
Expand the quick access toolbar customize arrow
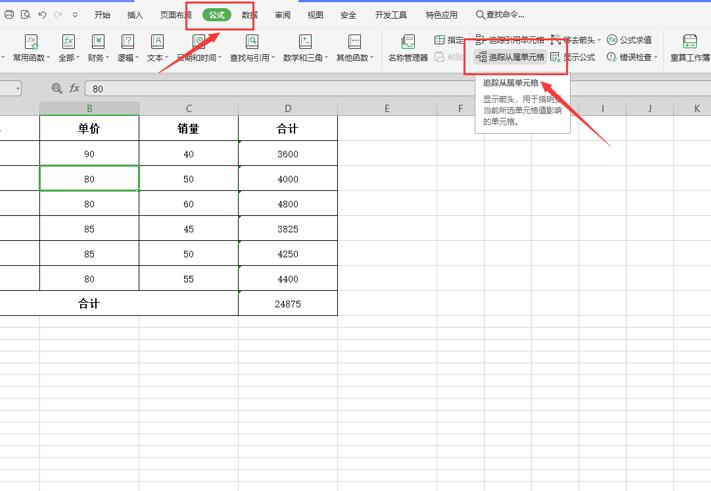tap(75, 15)
